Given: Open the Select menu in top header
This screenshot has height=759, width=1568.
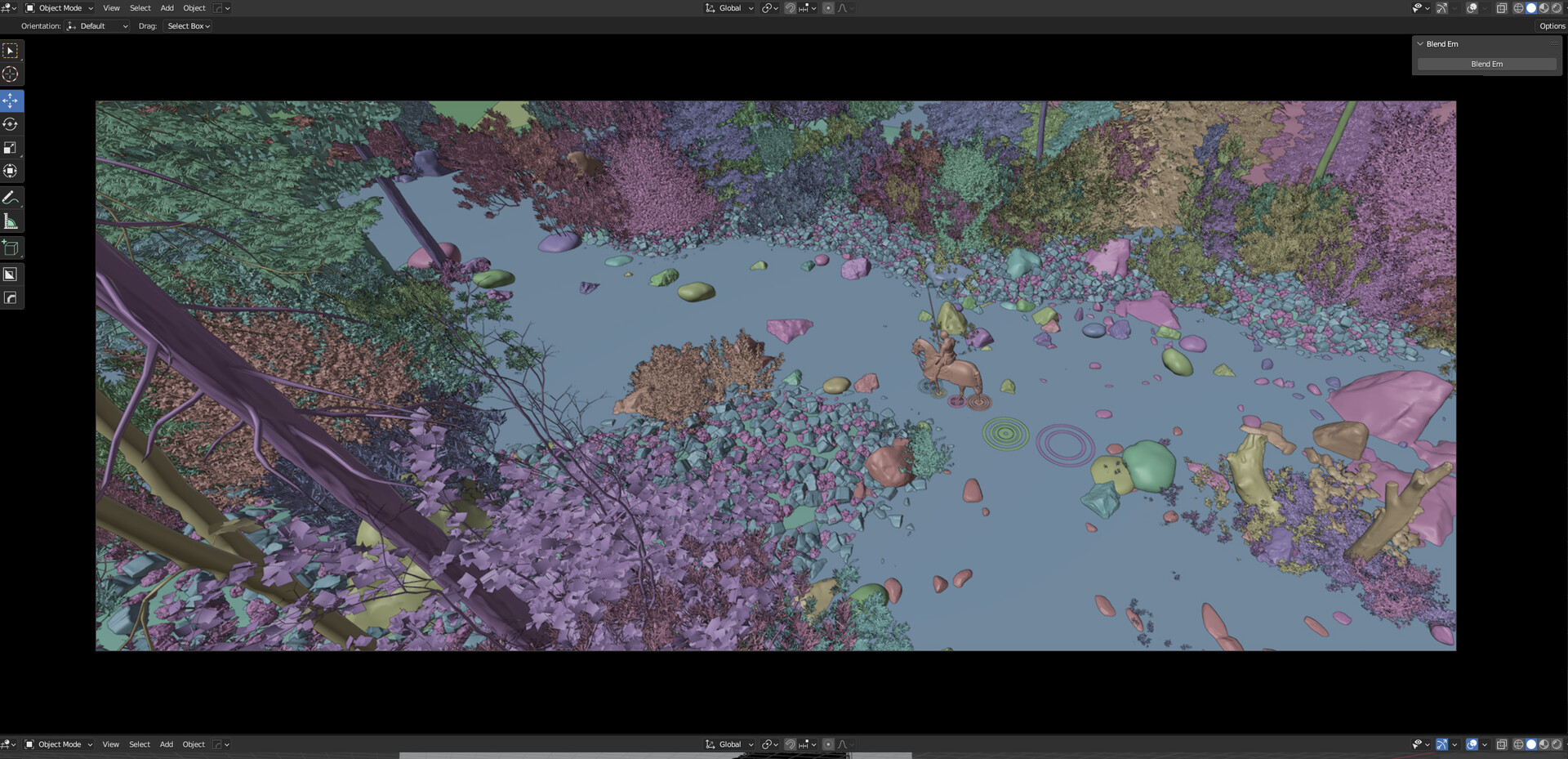Looking at the screenshot, I should coord(140,8).
